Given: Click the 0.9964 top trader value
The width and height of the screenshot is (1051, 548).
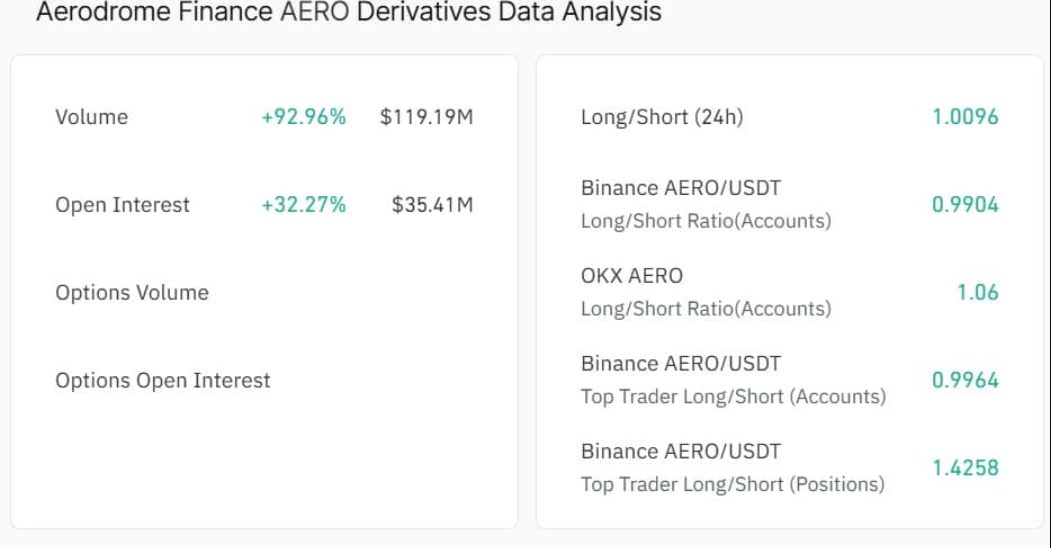Looking at the screenshot, I should 965,381.
